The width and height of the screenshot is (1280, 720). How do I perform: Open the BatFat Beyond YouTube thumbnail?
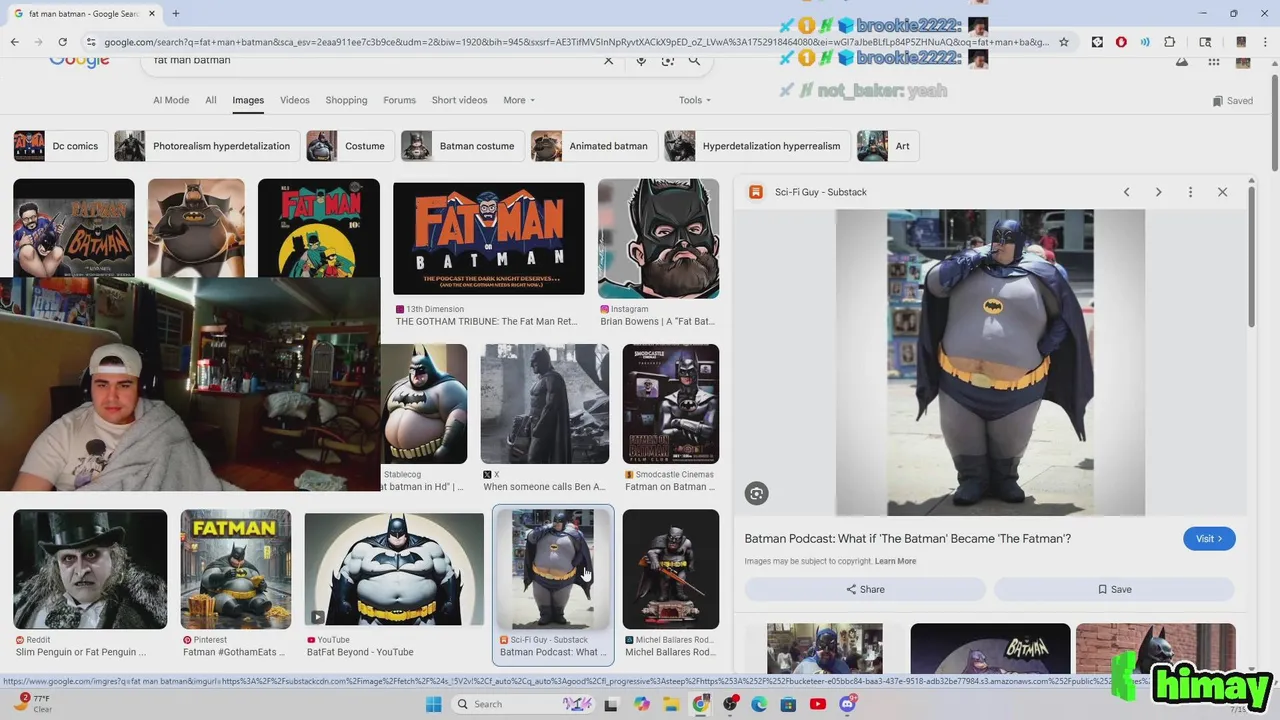394,570
